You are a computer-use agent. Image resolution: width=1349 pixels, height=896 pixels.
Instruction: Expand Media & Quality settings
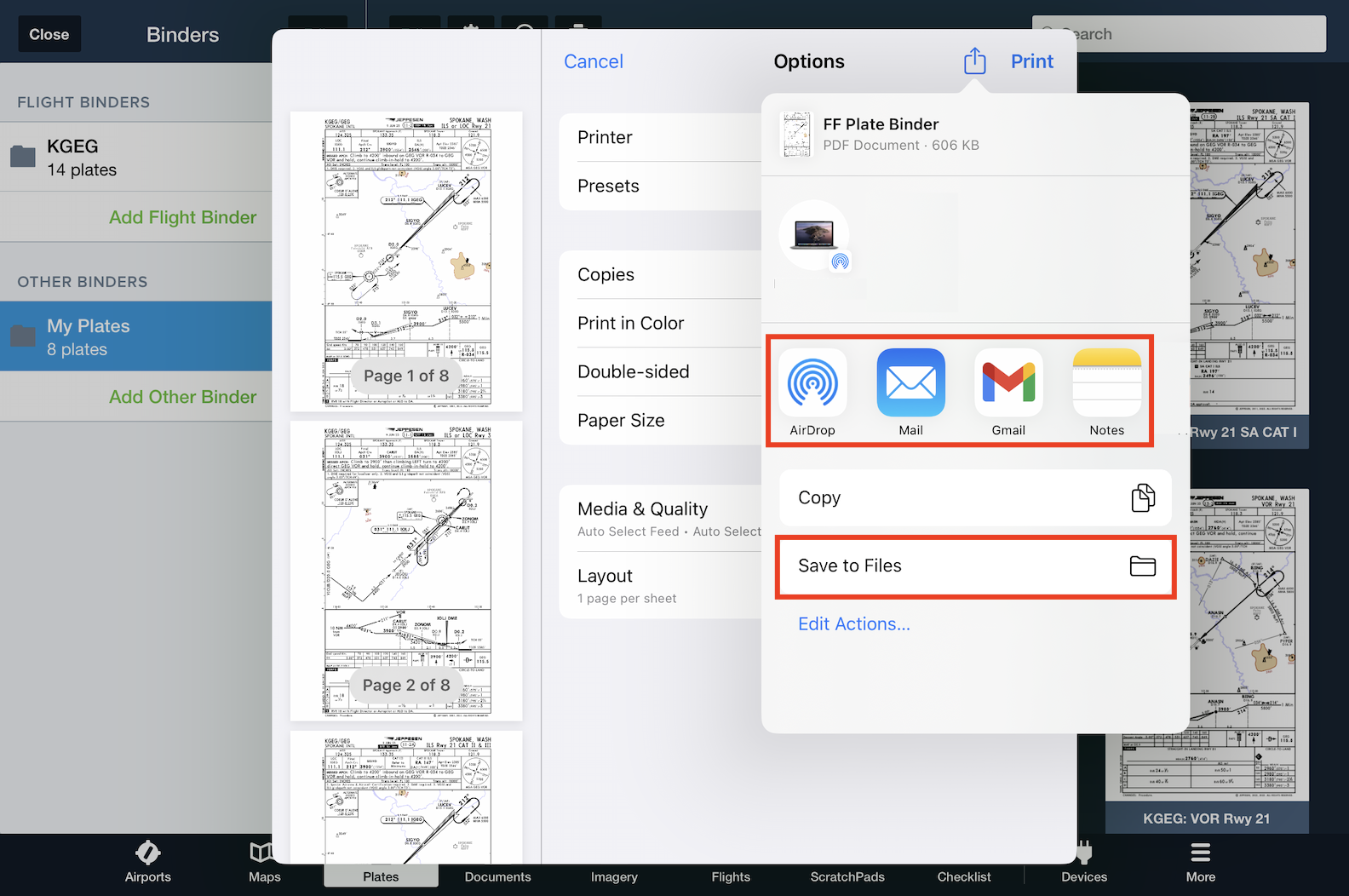(x=661, y=519)
